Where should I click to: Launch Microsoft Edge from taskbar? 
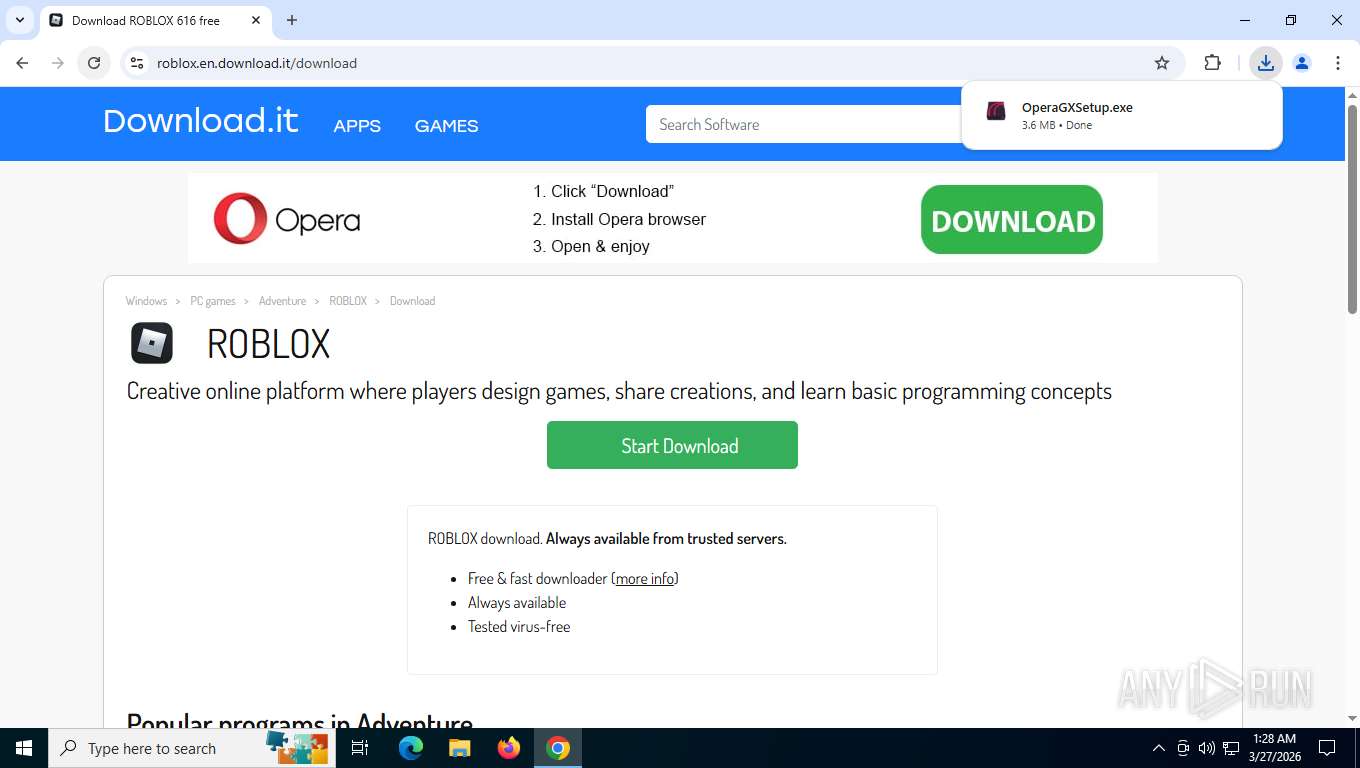point(410,748)
